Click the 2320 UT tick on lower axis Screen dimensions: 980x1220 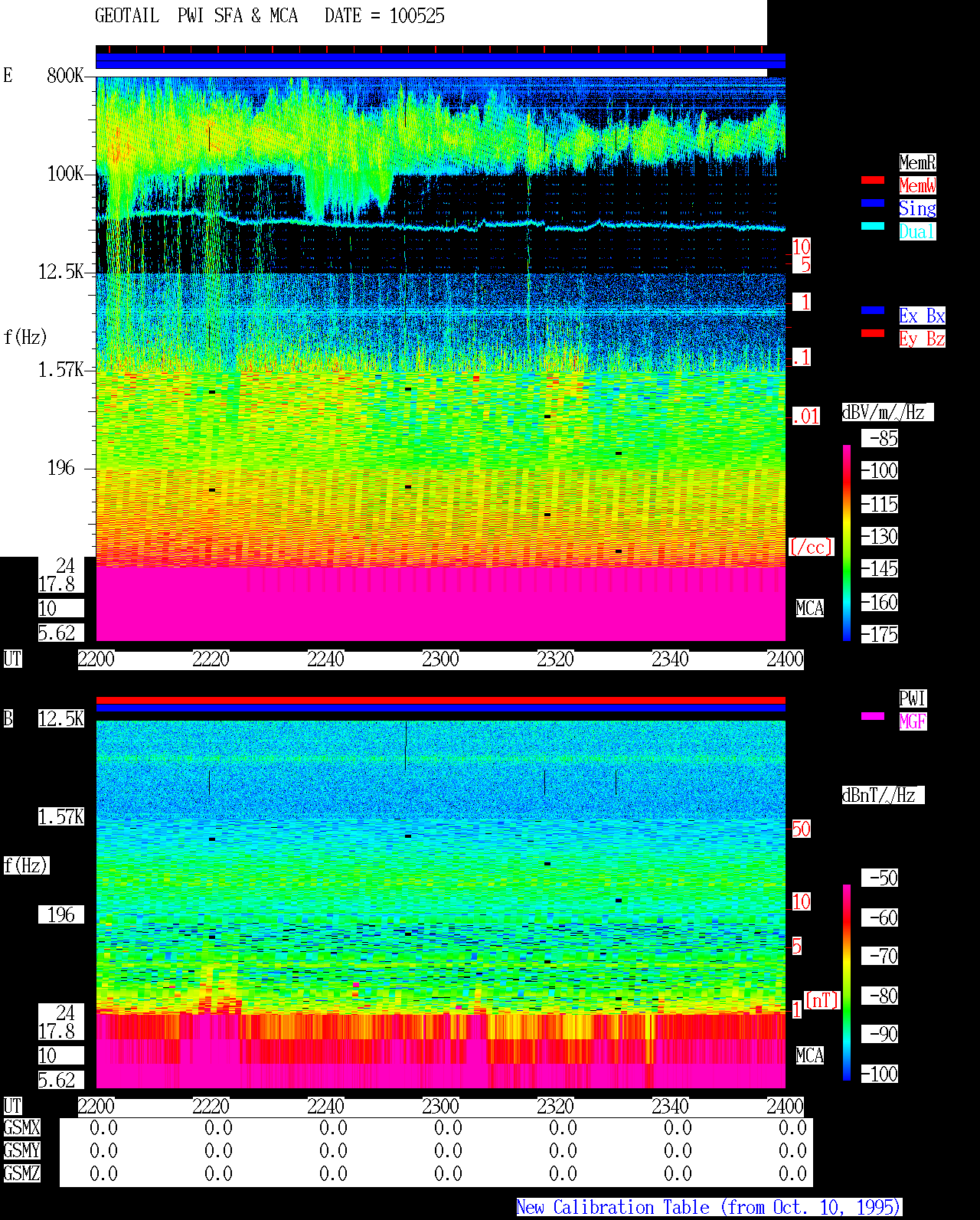click(555, 1107)
